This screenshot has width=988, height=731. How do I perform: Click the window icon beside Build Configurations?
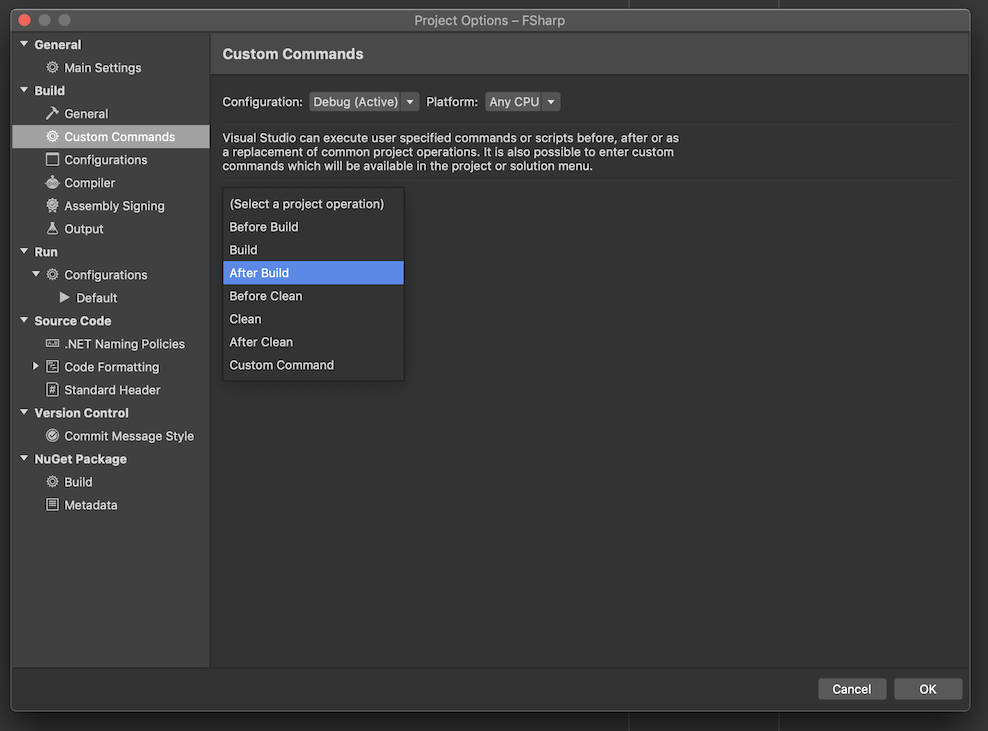click(52, 159)
